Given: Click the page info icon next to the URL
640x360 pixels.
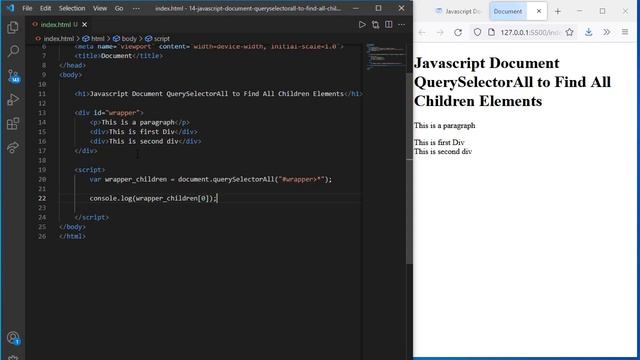Looking at the screenshot, I should pyautogui.click(x=491, y=32).
